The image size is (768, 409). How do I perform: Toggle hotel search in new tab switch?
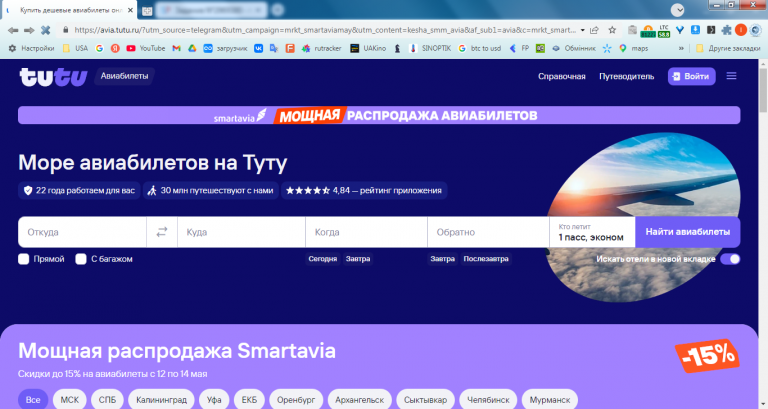tap(730, 259)
